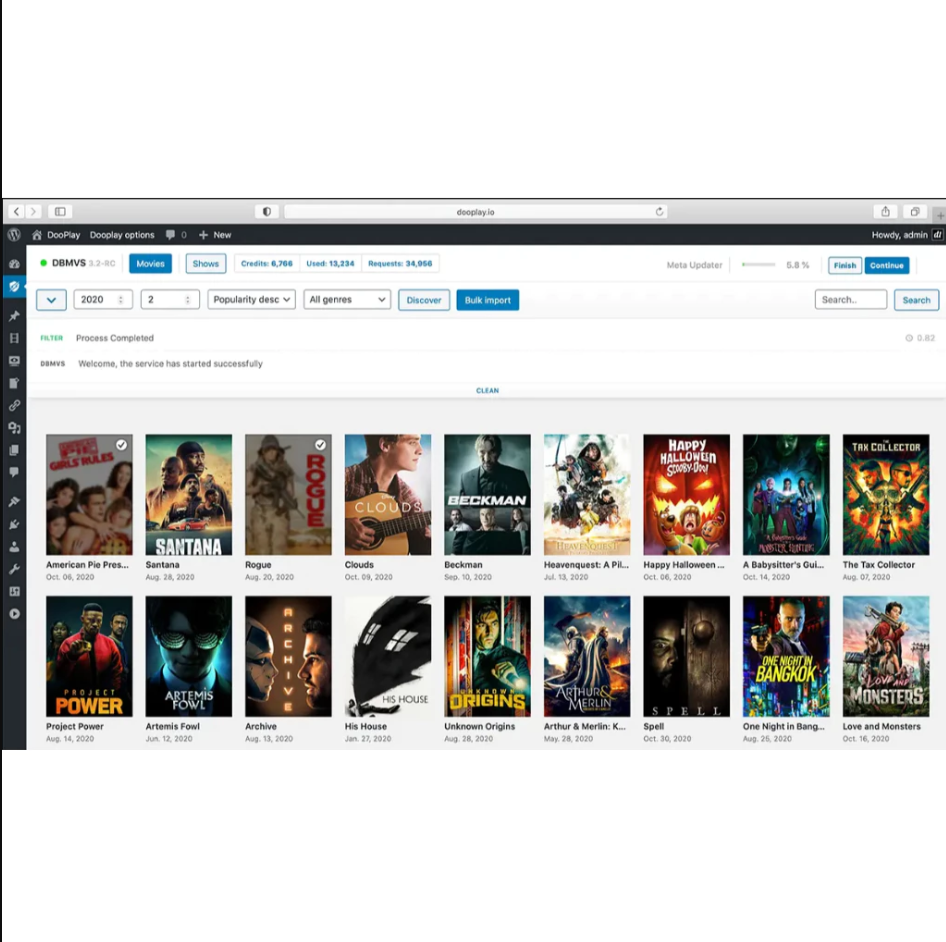Open the New content menu
The image size is (946, 942).
click(x=215, y=235)
